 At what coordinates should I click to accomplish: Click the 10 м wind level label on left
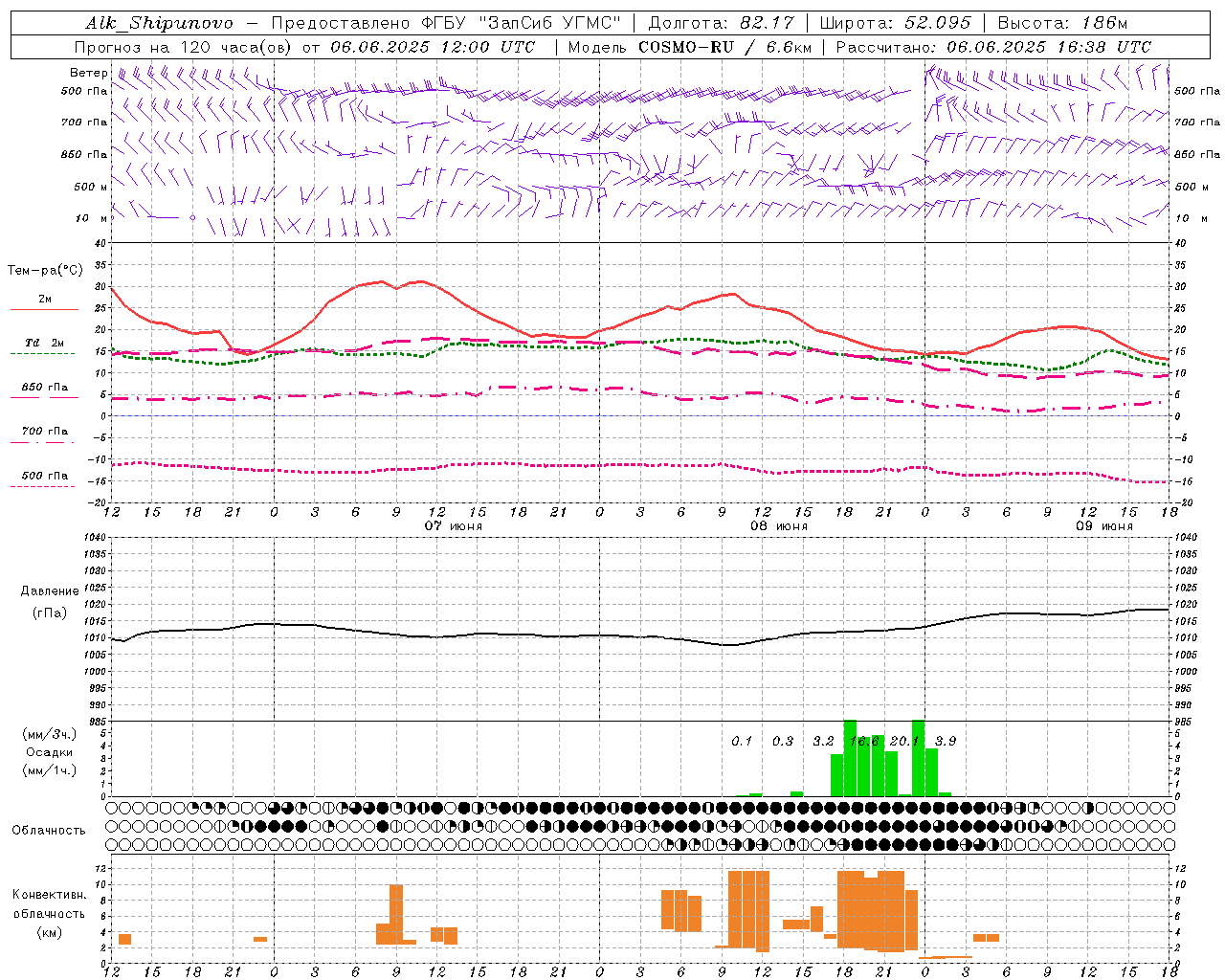coord(92,218)
